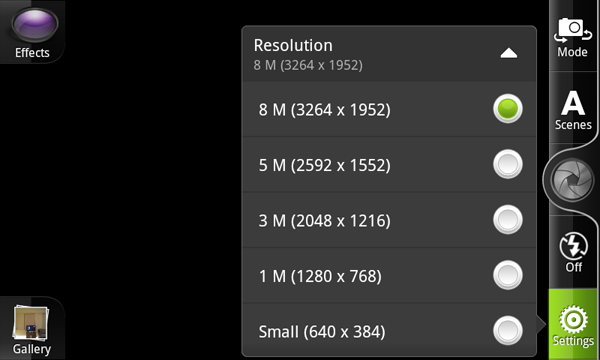Select the 1 M radio button
The width and height of the screenshot is (600, 360).
[508, 275]
